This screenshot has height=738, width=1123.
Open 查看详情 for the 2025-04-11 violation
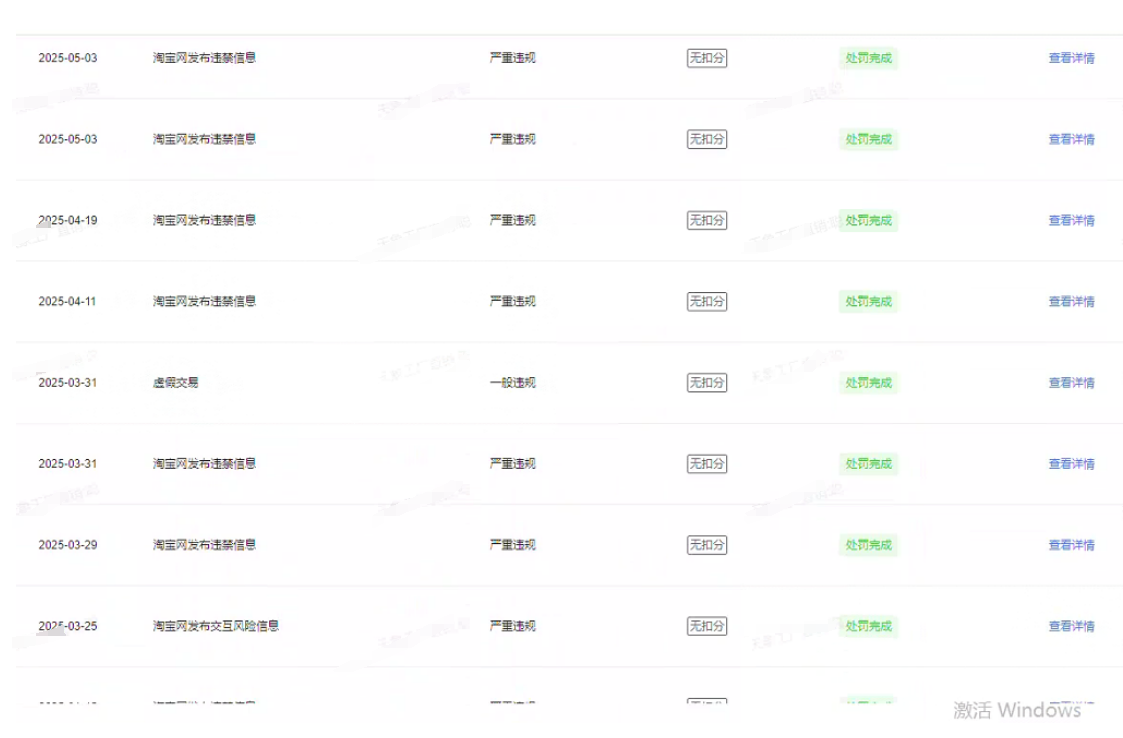[1071, 301]
